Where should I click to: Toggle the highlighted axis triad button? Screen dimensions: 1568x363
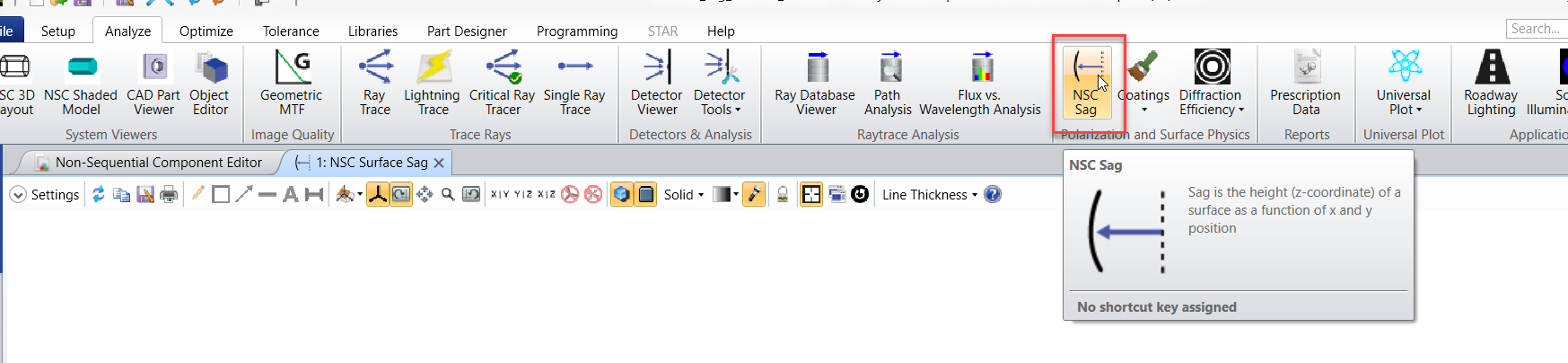378,194
